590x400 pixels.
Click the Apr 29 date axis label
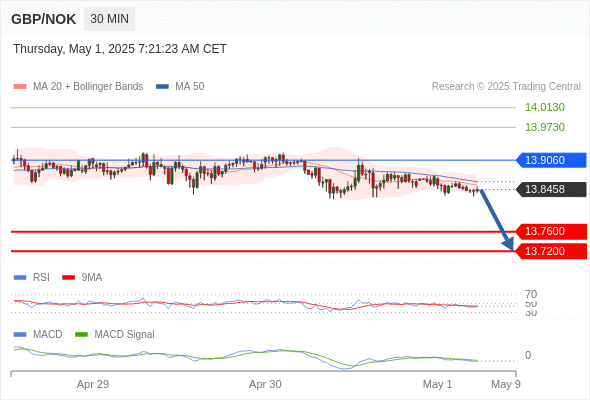pyautogui.click(x=93, y=384)
